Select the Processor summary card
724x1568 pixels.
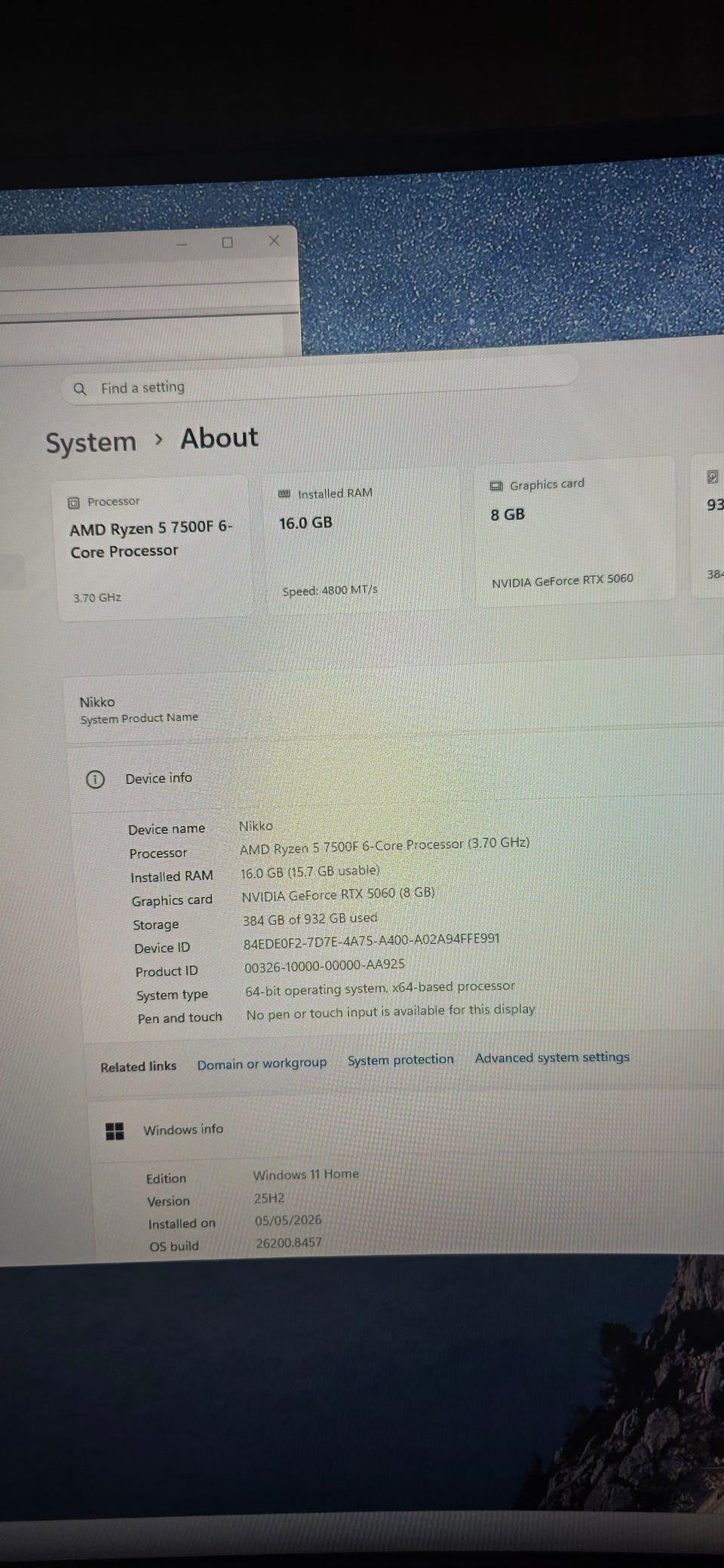pos(153,548)
